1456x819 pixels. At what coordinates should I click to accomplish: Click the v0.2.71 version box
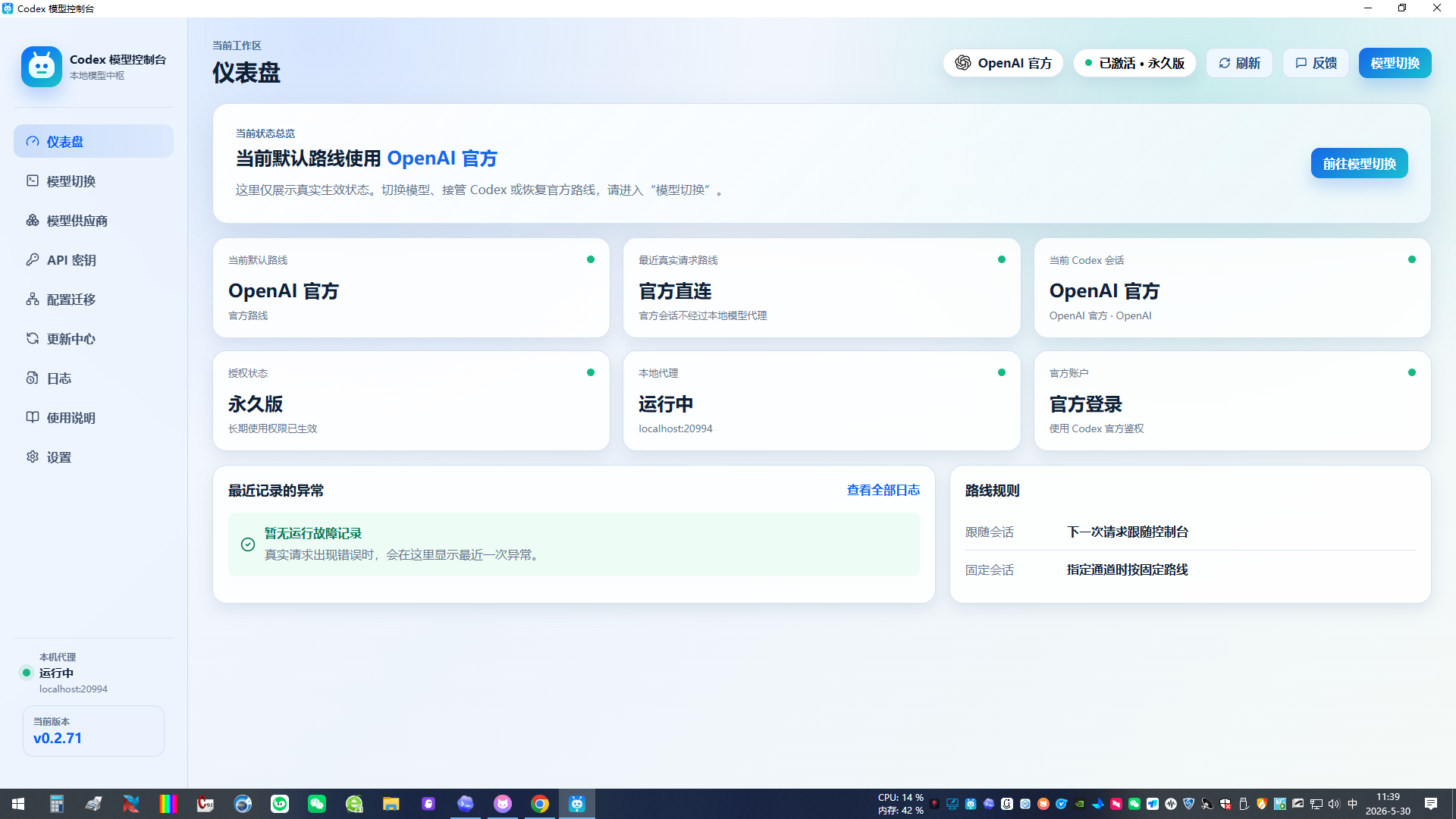coord(93,731)
